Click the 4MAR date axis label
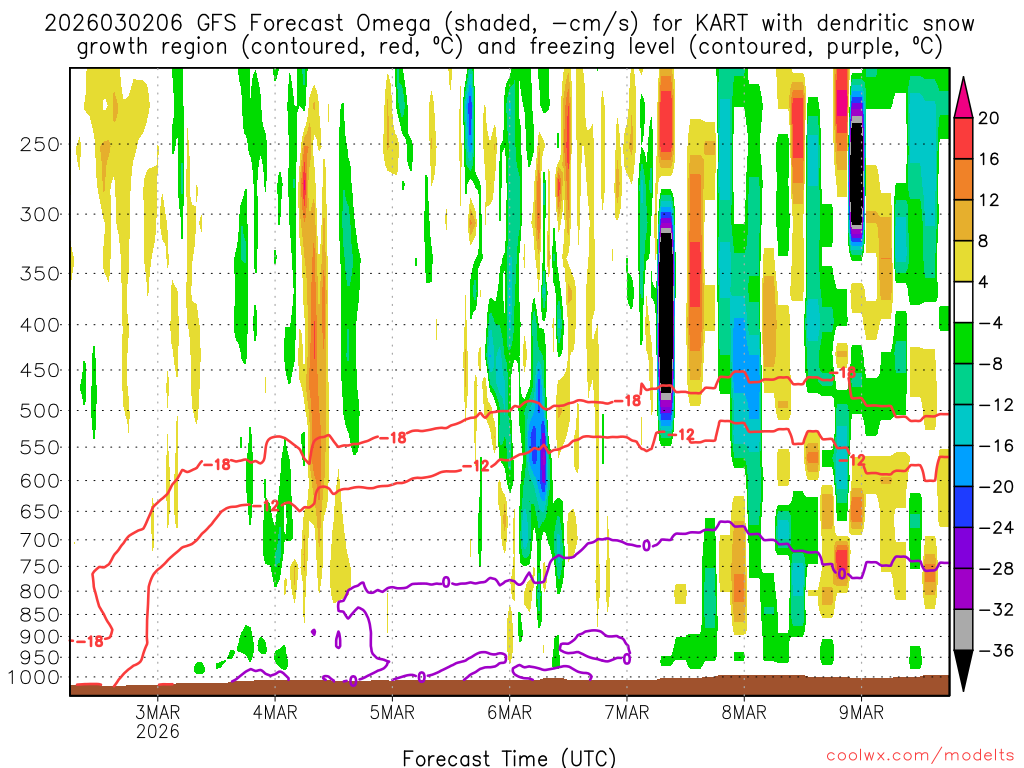 pyautogui.click(x=275, y=712)
